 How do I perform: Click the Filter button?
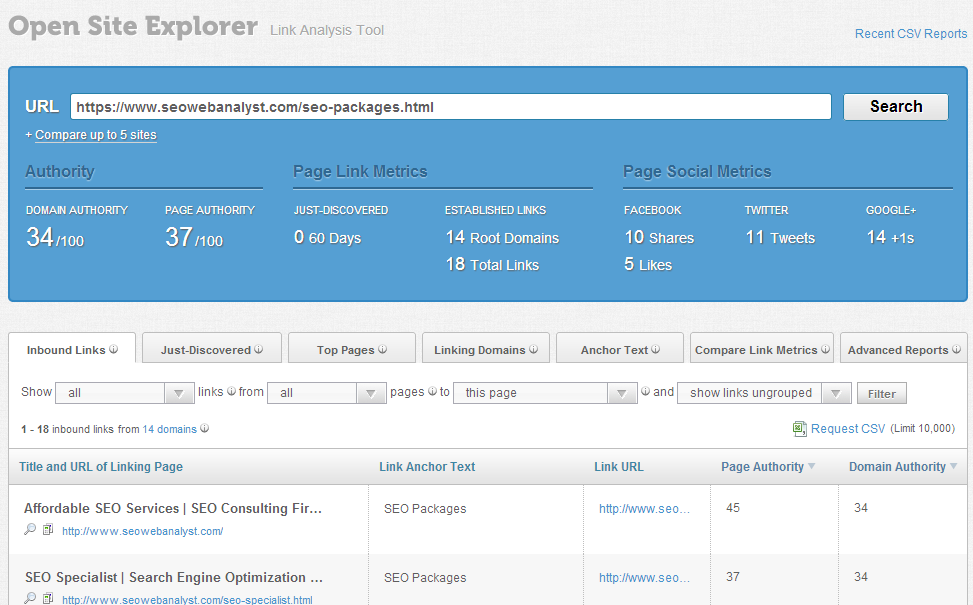pyautogui.click(x=882, y=393)
